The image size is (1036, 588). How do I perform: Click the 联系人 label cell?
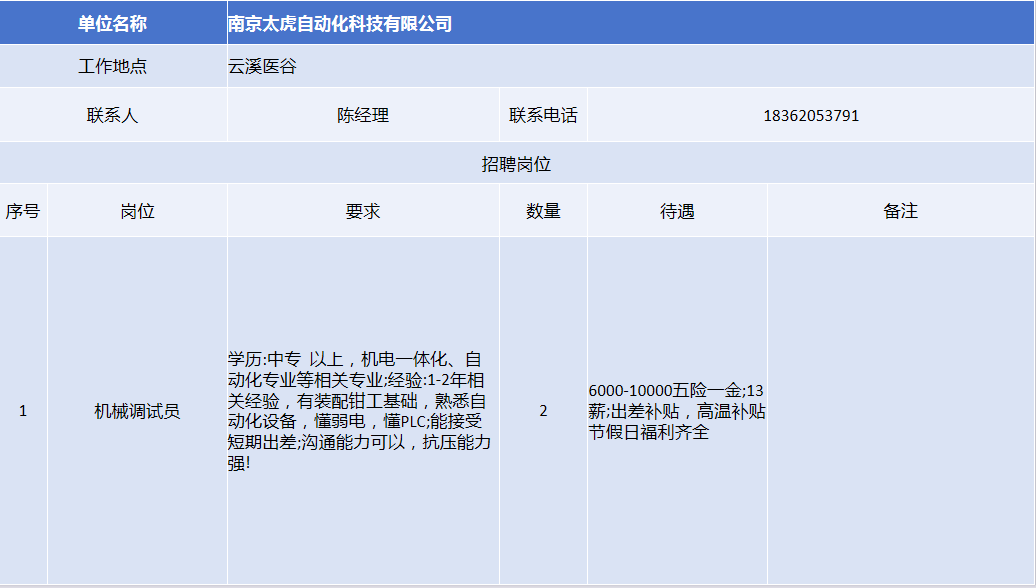(113, 115)
